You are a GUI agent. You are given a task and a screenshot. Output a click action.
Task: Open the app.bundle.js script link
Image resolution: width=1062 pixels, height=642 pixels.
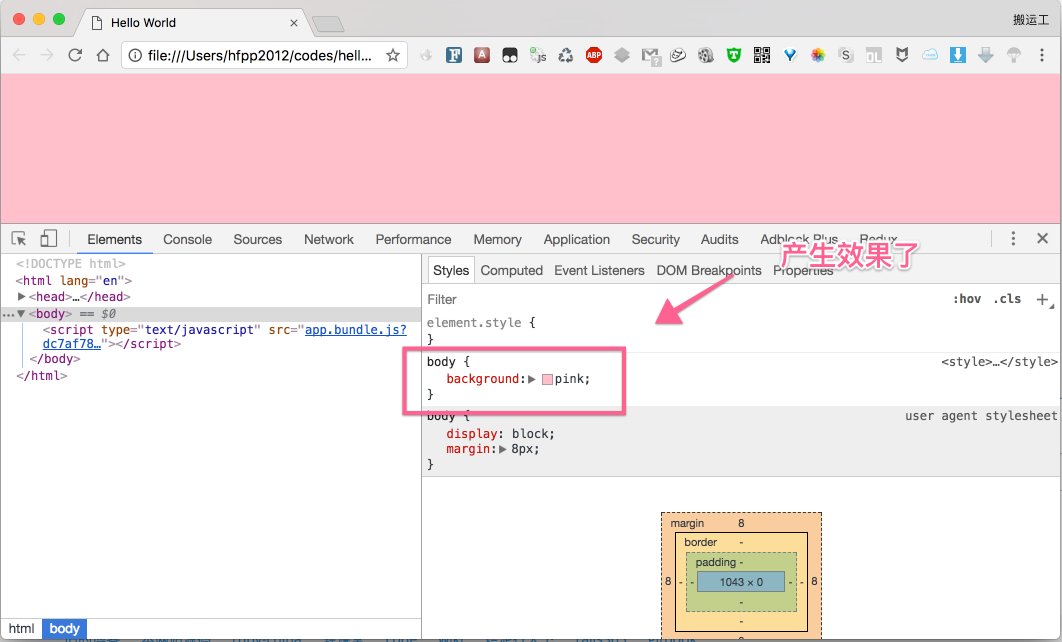pyautogui.click(x=355, y=329)
